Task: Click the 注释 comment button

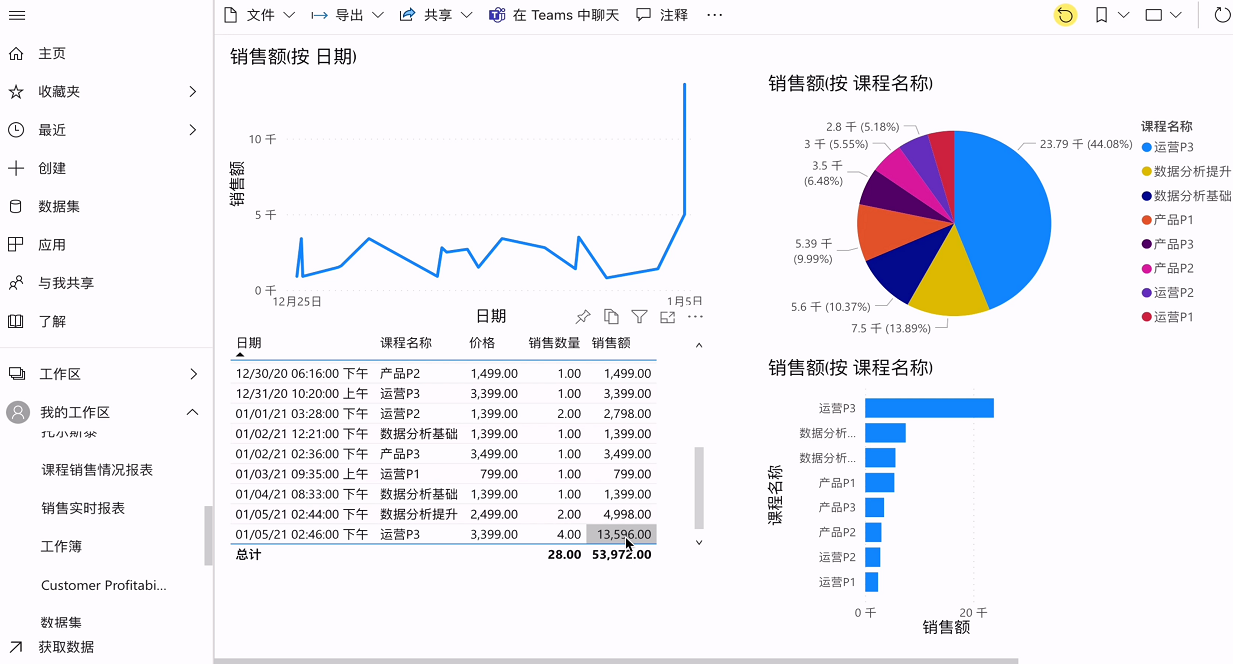Action: (x=662, y=15)
